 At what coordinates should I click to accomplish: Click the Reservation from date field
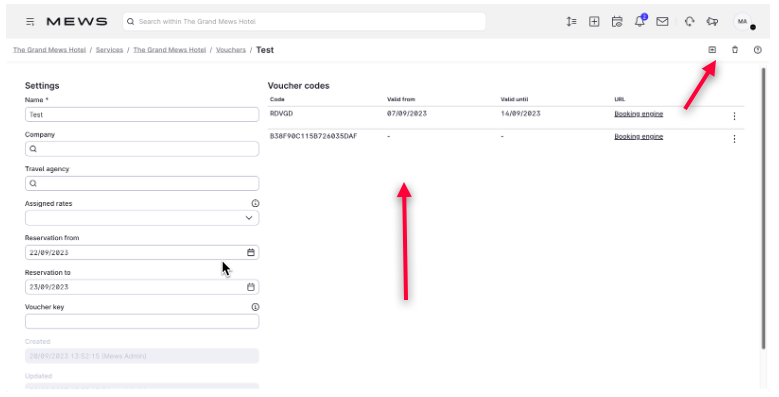142,252
